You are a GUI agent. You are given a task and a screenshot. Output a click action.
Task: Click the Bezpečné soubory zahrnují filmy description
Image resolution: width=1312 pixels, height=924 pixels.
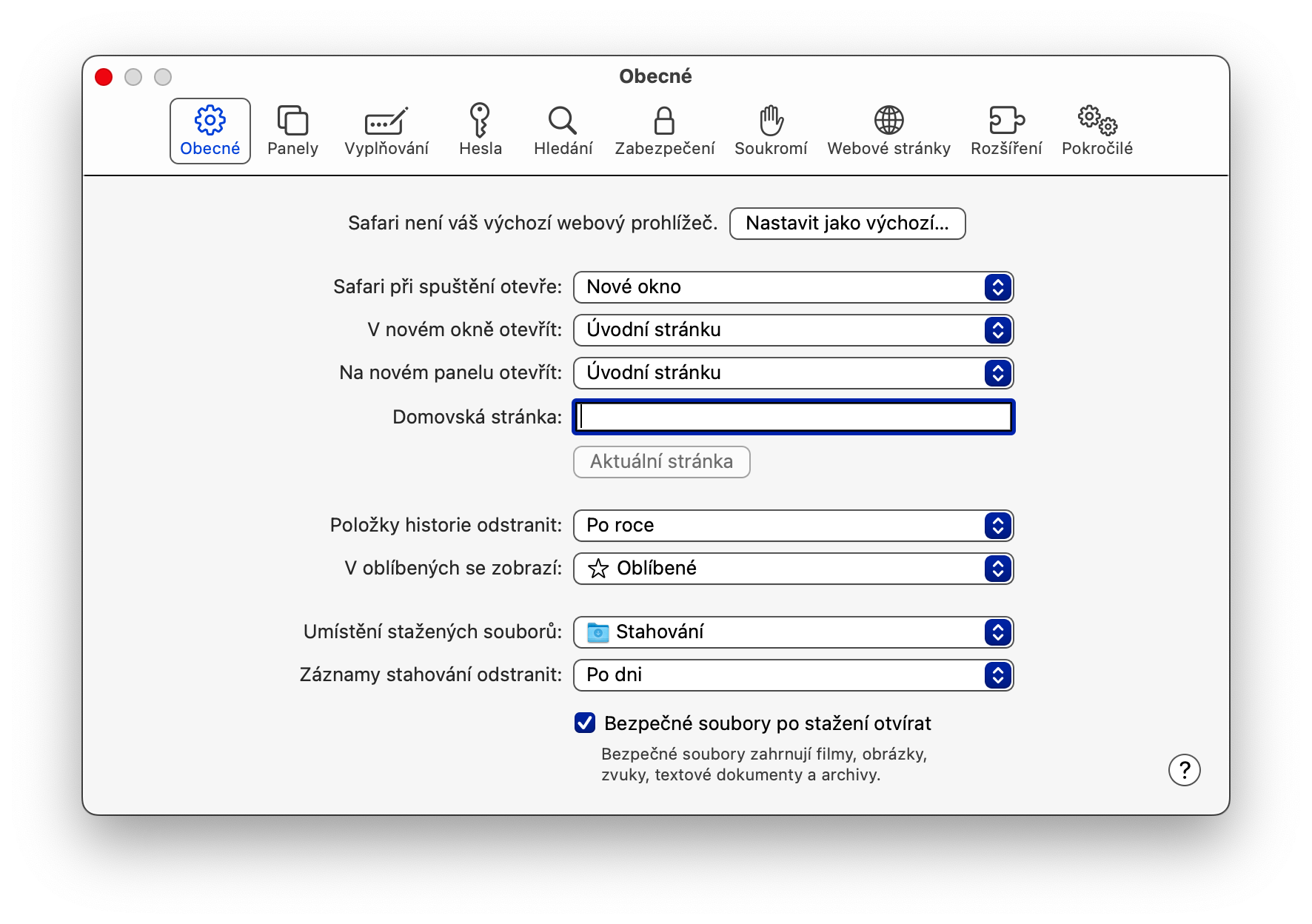click(x=764, y=764)
